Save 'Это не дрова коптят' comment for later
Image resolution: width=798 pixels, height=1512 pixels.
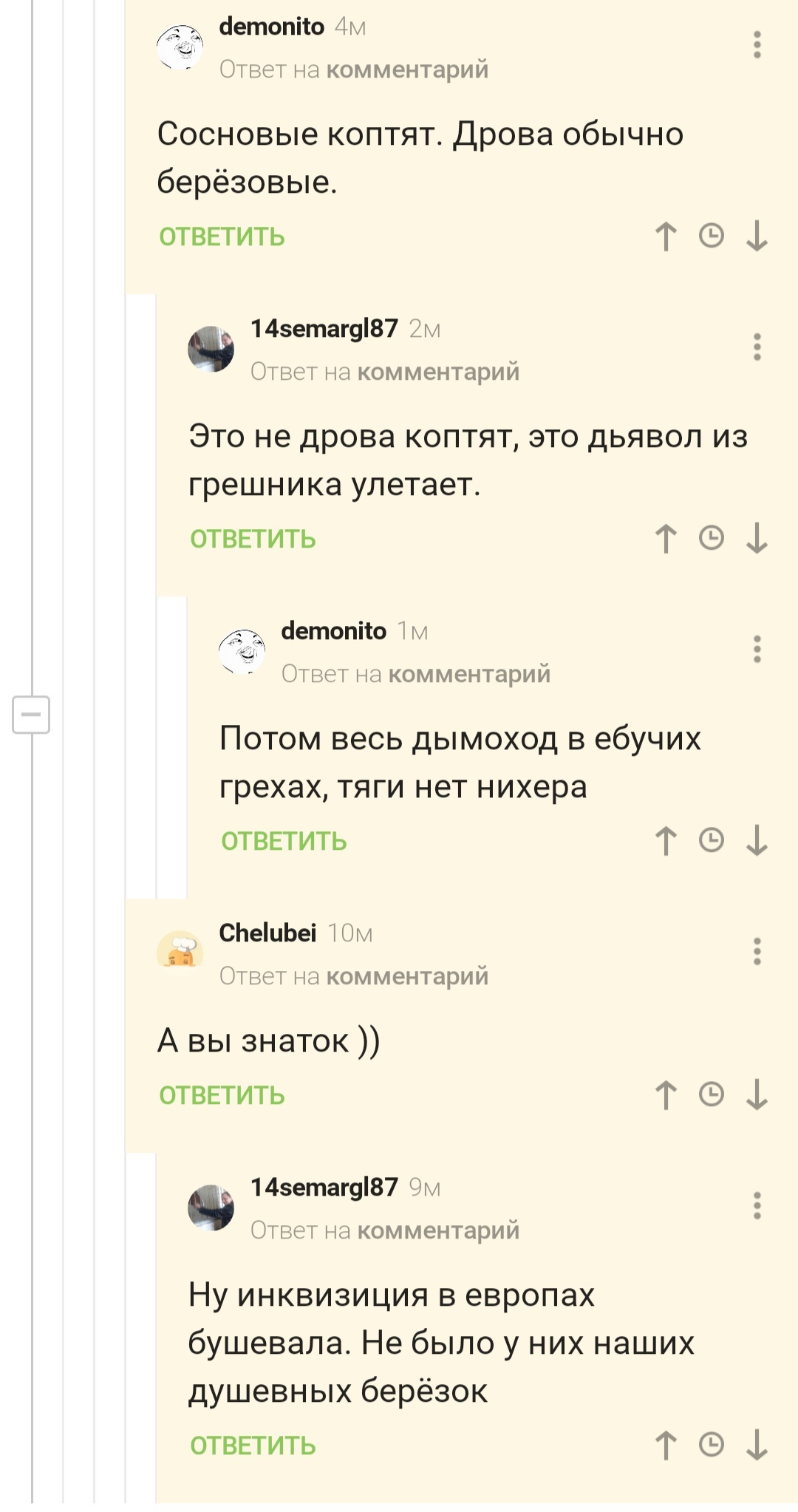tap(711, 538)
